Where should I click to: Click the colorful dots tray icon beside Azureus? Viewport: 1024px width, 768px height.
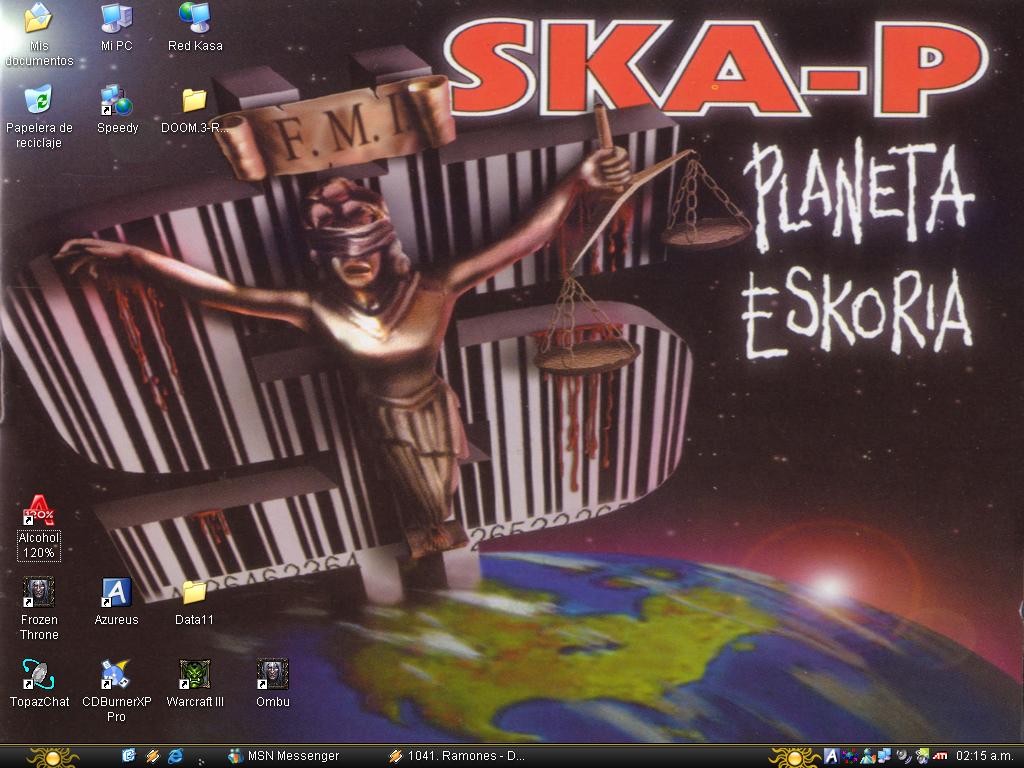850,756
